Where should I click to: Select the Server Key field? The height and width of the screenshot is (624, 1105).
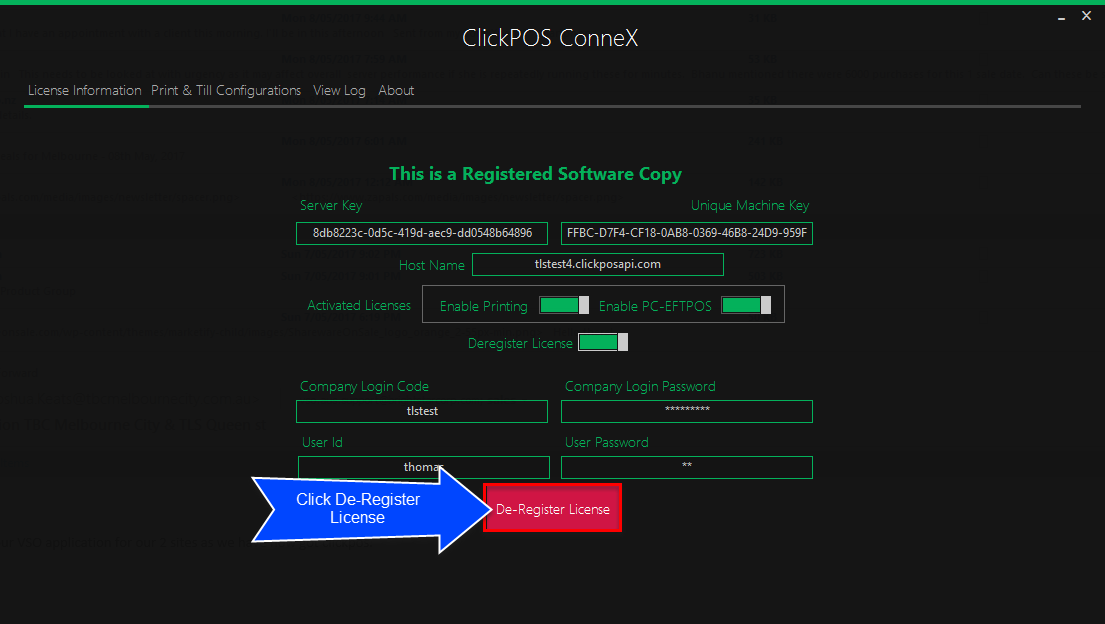tap(422, 233)
